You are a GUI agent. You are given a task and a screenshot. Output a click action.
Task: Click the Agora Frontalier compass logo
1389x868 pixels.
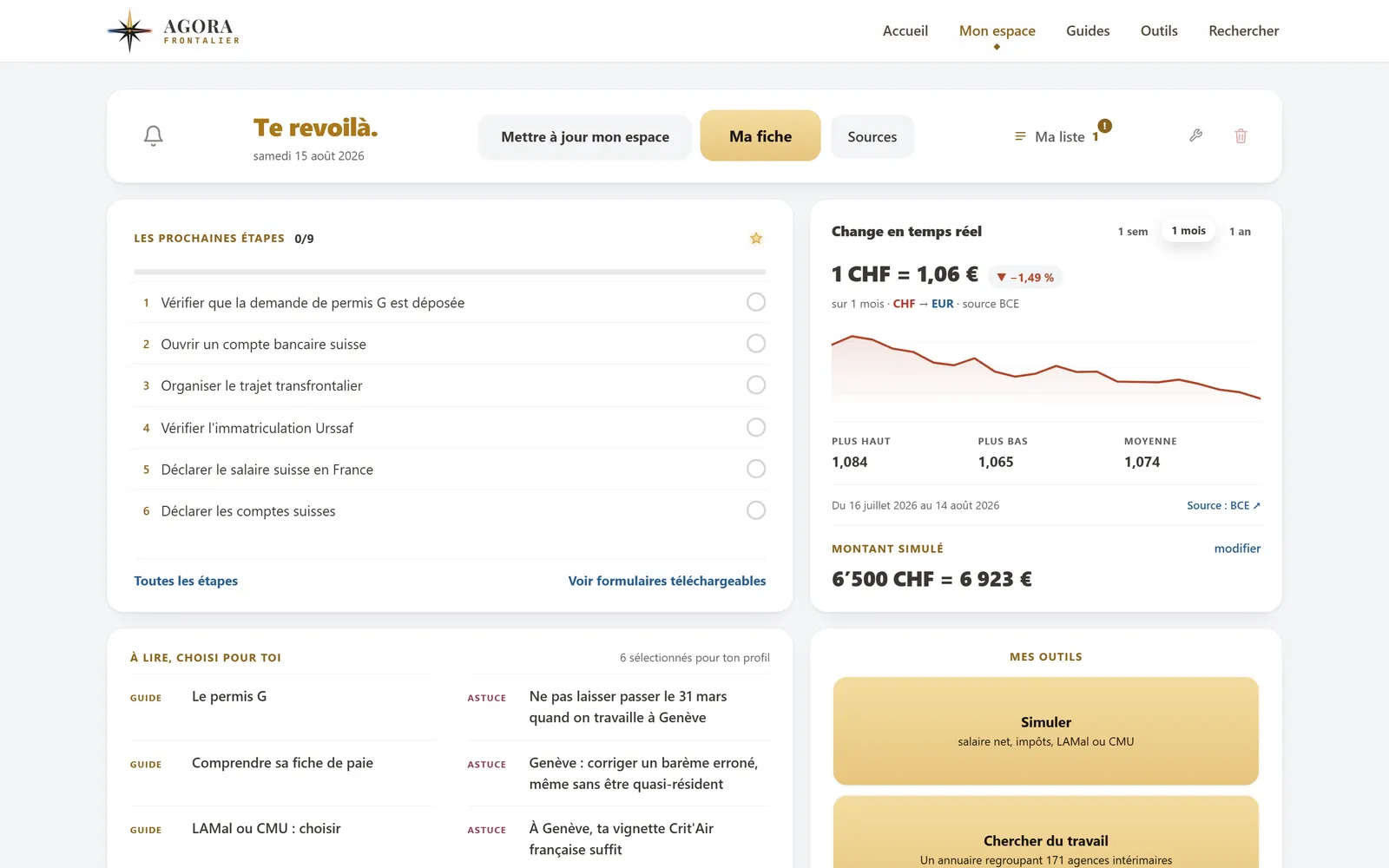[129, 30]
